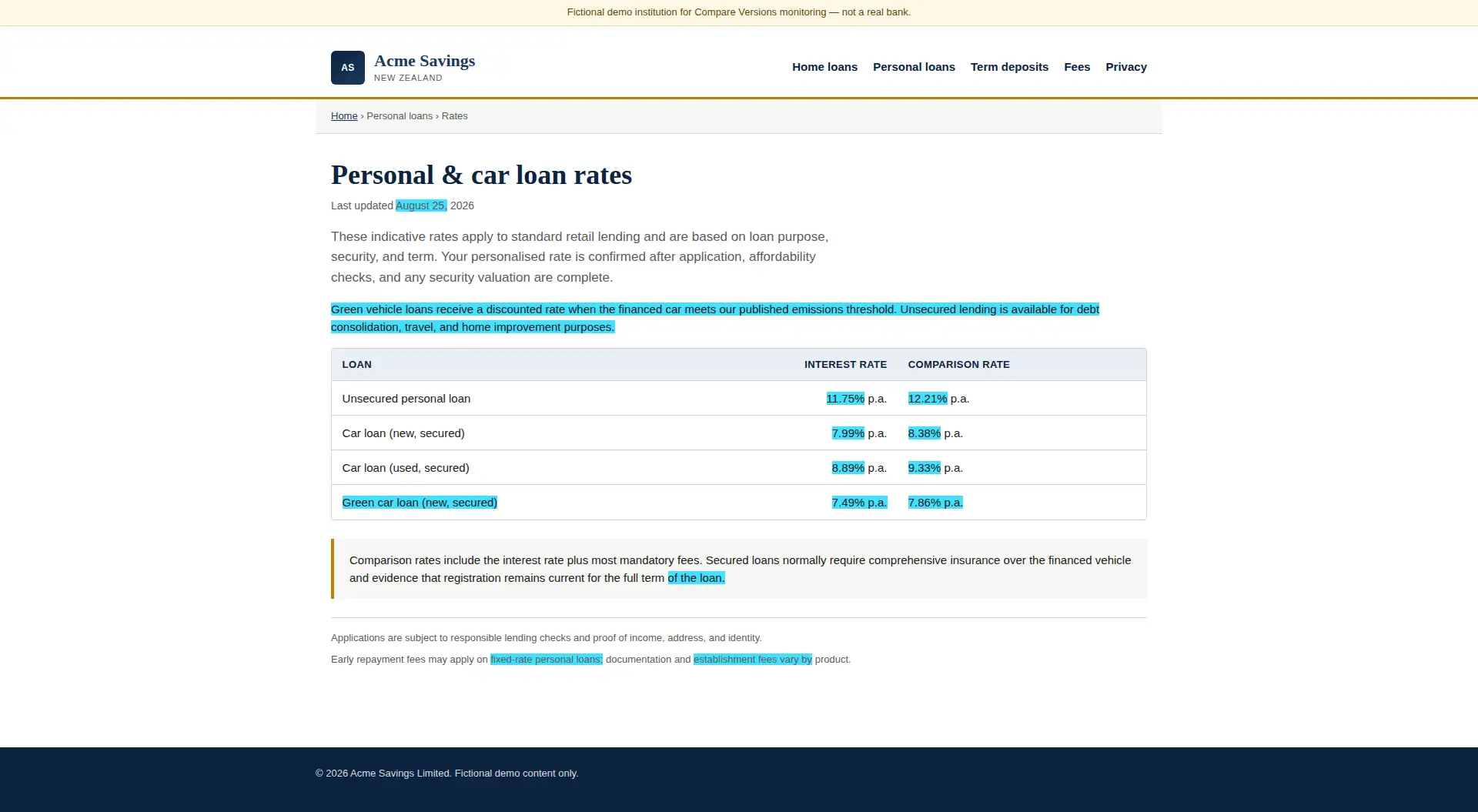Image resolution: width=1478 pixels, height=812 pixels.
Task: Follow the Home breadcrumb link
Action: pyautogui.click(x=344, y=116)
